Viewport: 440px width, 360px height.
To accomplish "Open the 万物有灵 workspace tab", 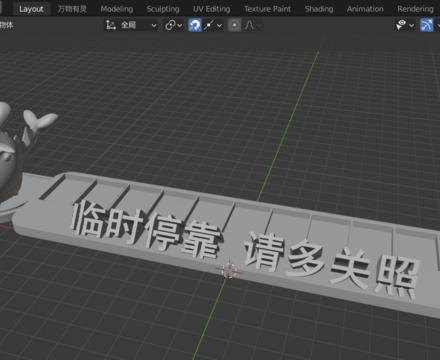I will click(72, 9).
